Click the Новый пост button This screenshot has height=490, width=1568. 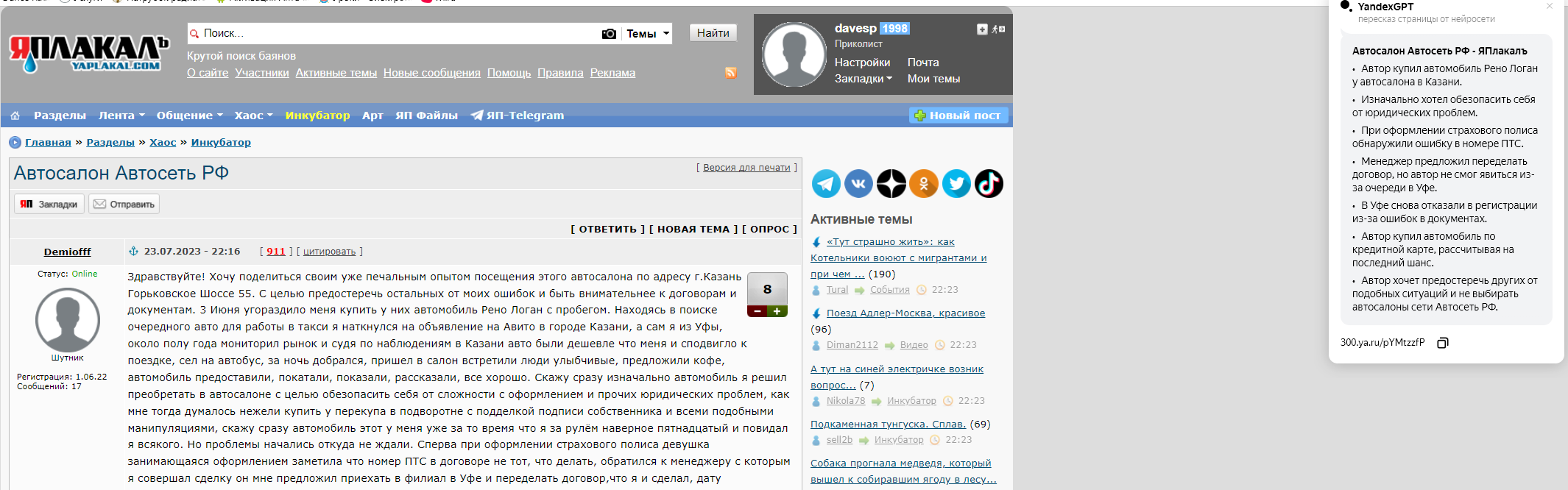pyautogui.click(x=958, y=116)
